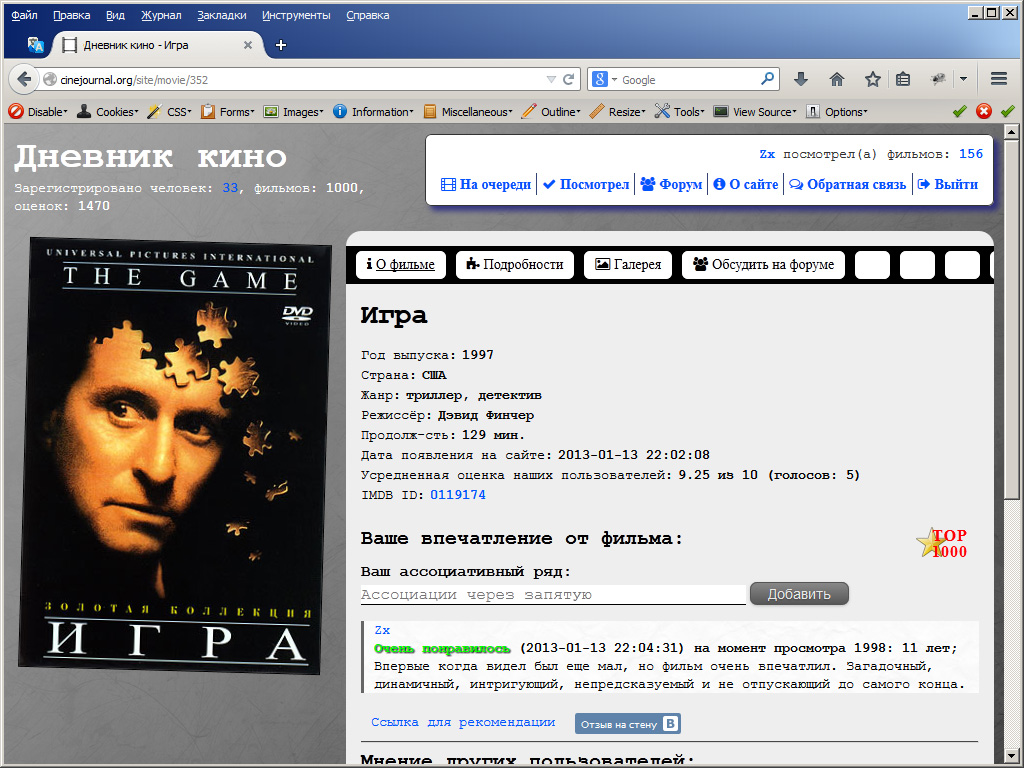Open the search engine selector dropdown

(x=604, y=79)
